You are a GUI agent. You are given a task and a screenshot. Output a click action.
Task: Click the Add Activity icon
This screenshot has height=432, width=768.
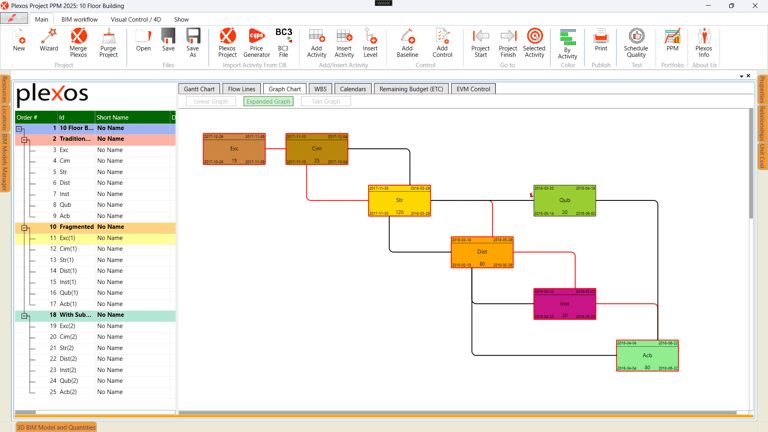pos(316,43)
